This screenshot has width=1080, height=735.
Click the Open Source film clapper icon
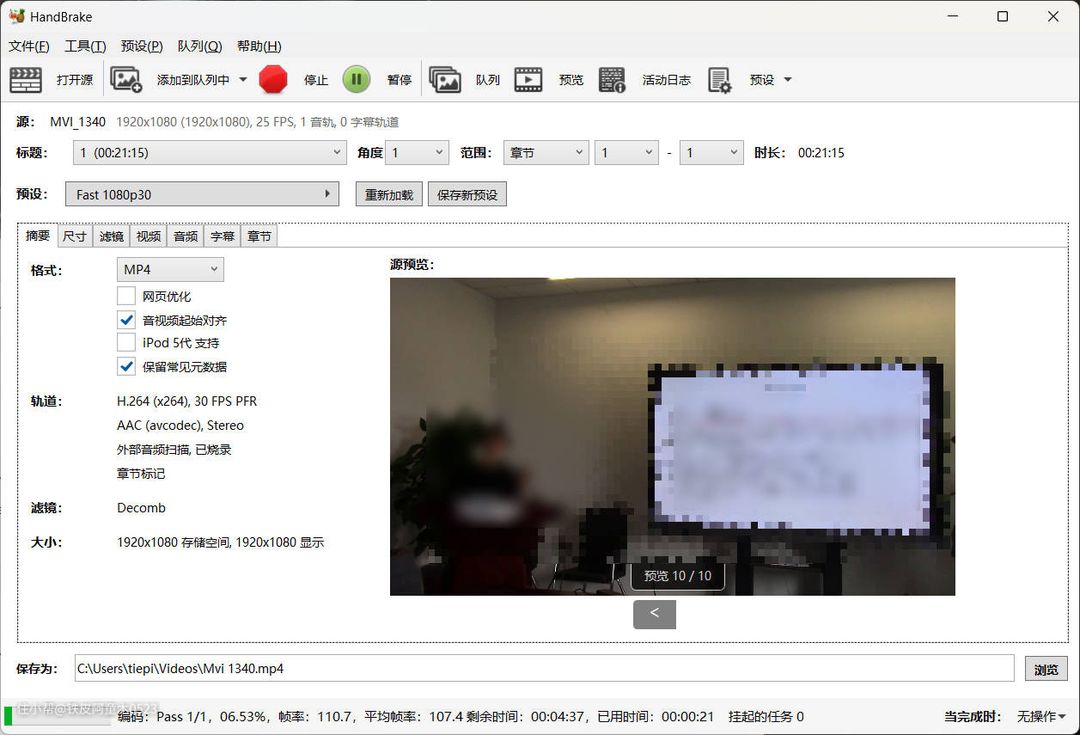pyautogui.click(x=25, y=80)
